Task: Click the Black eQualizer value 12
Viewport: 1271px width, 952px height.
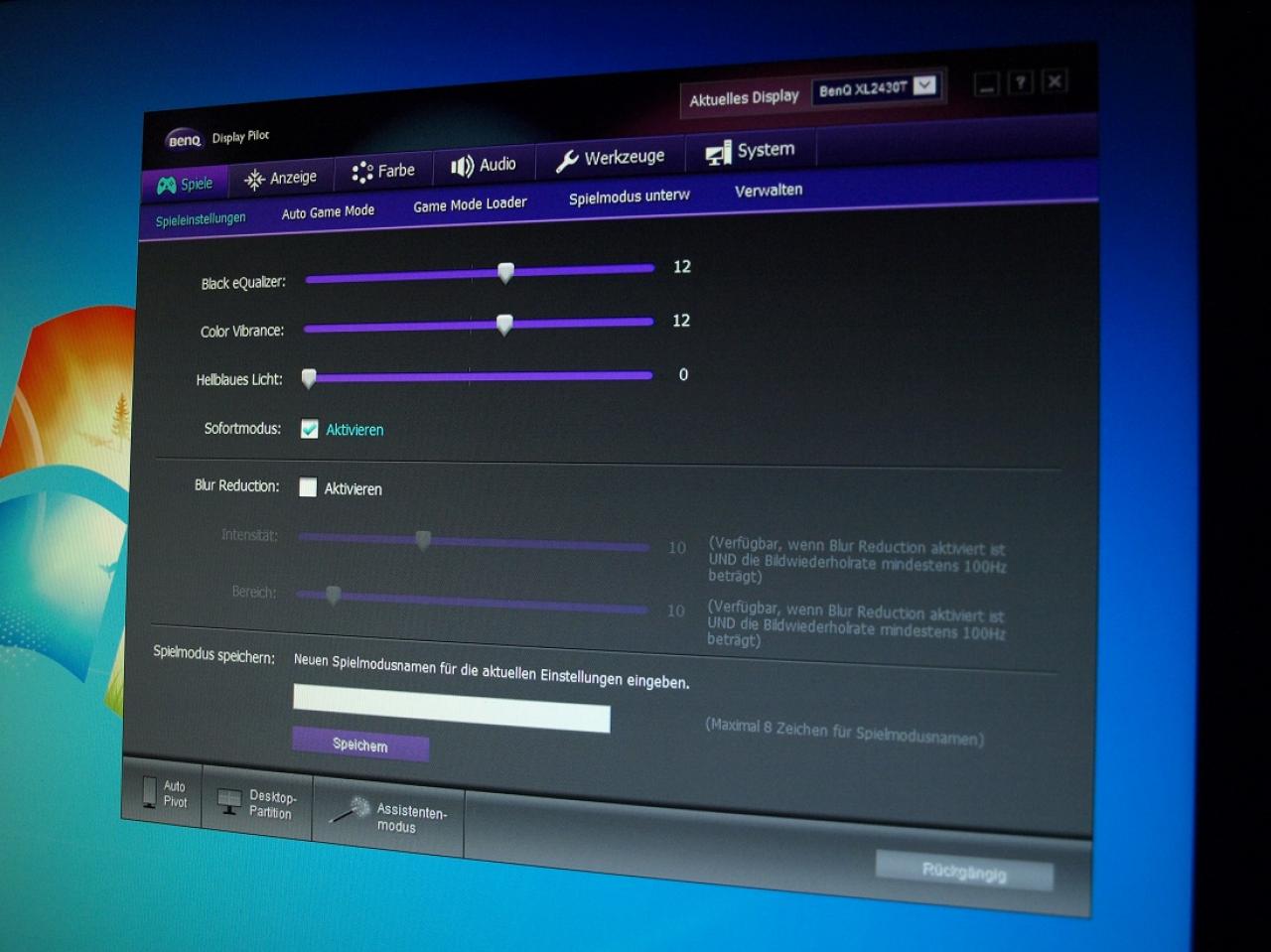Action: coord(682,266)
